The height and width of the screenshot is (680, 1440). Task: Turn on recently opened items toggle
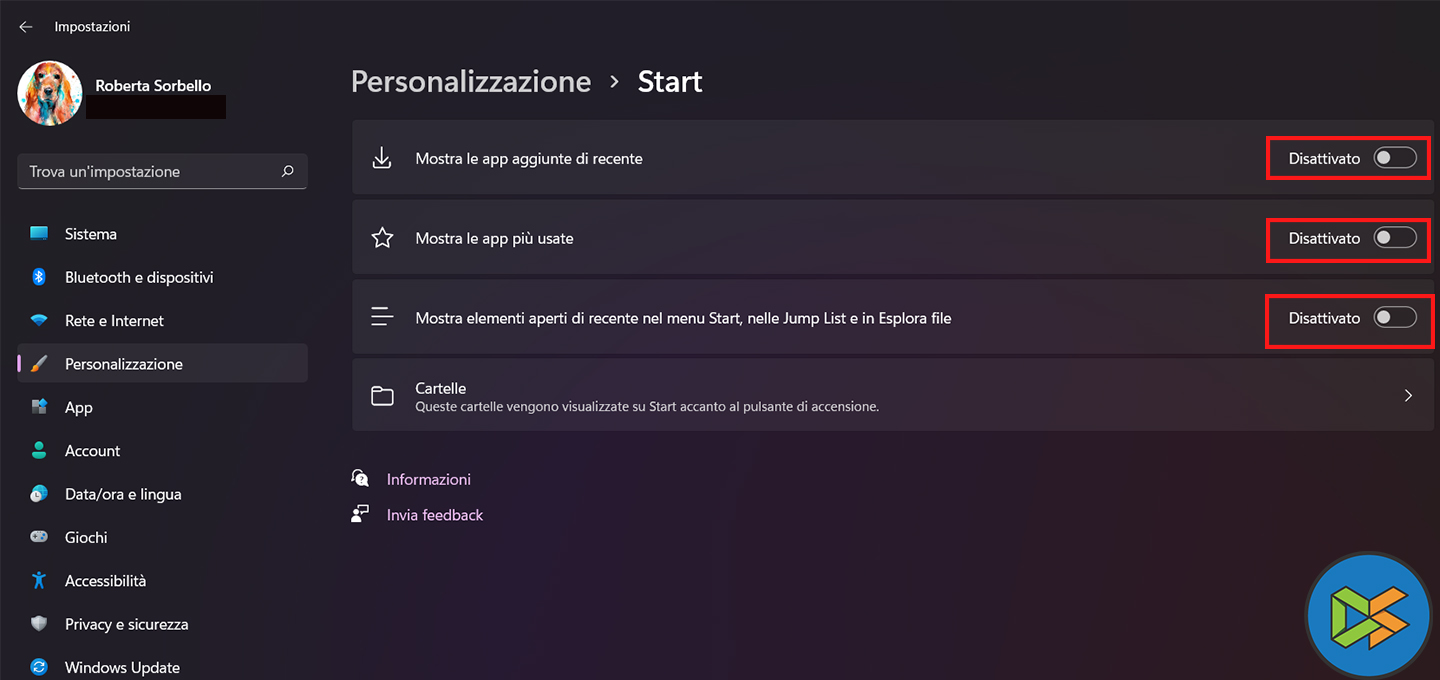[x=1395, y=318]
